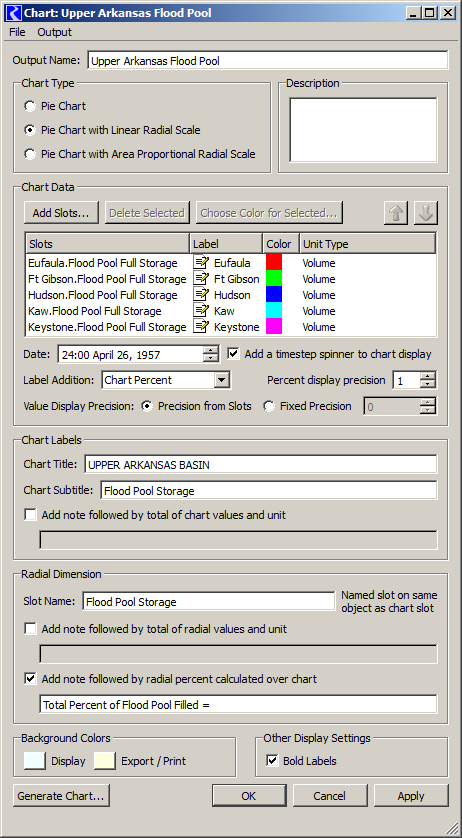Select the plain Pie Chart option
This screenshot has height=838, width=462.
coord(30,106)
